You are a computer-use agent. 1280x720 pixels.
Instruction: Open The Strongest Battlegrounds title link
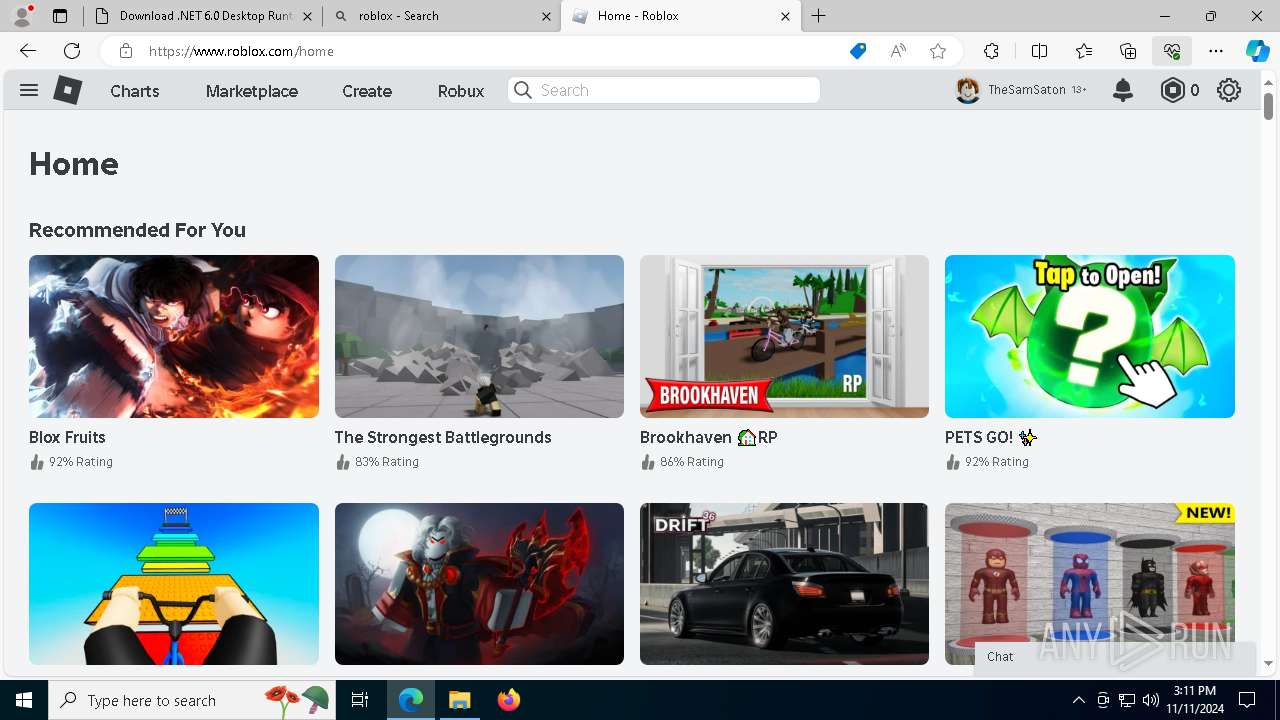click(443, 437)
